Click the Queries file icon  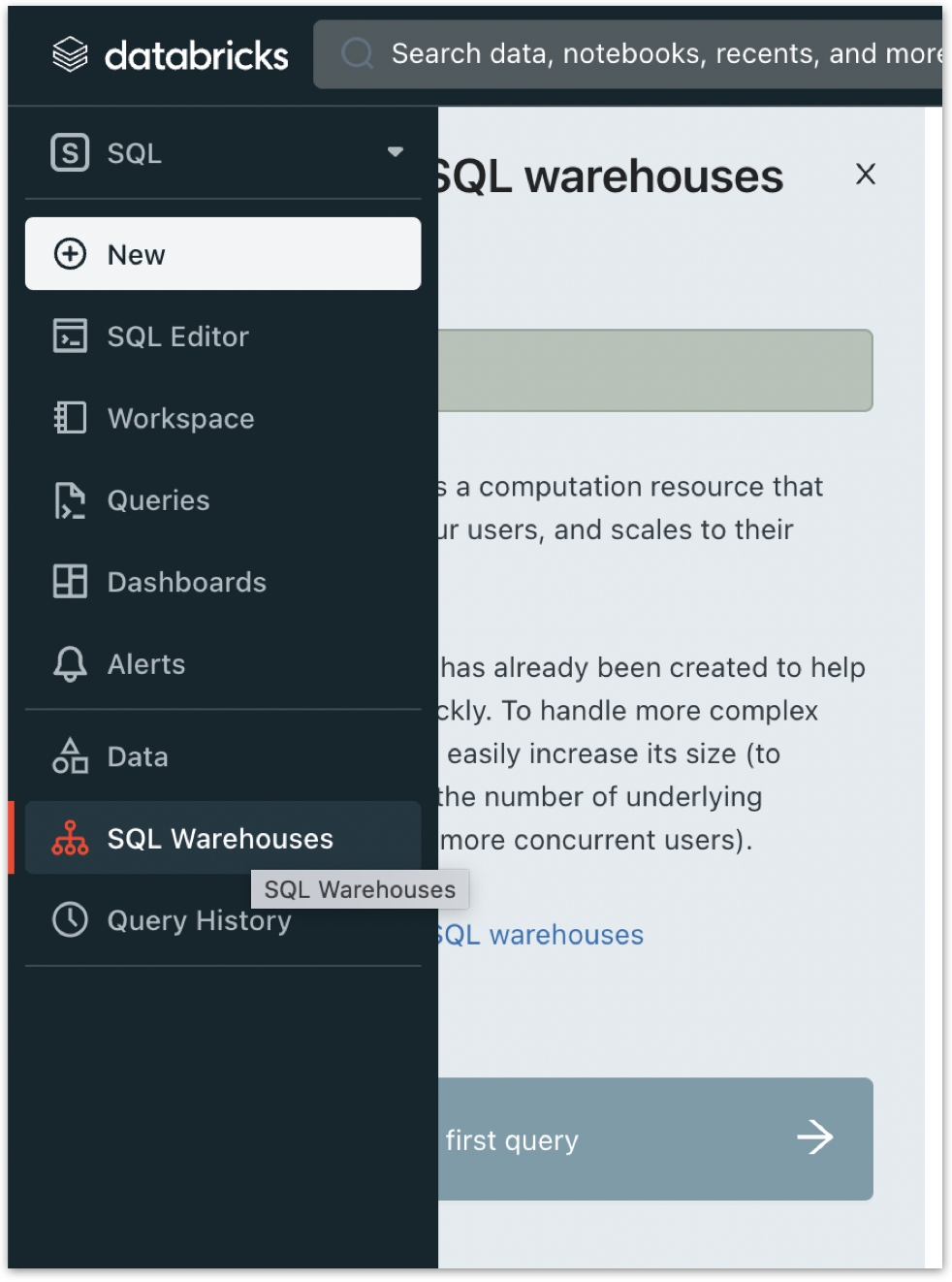(x=70, y=500)
